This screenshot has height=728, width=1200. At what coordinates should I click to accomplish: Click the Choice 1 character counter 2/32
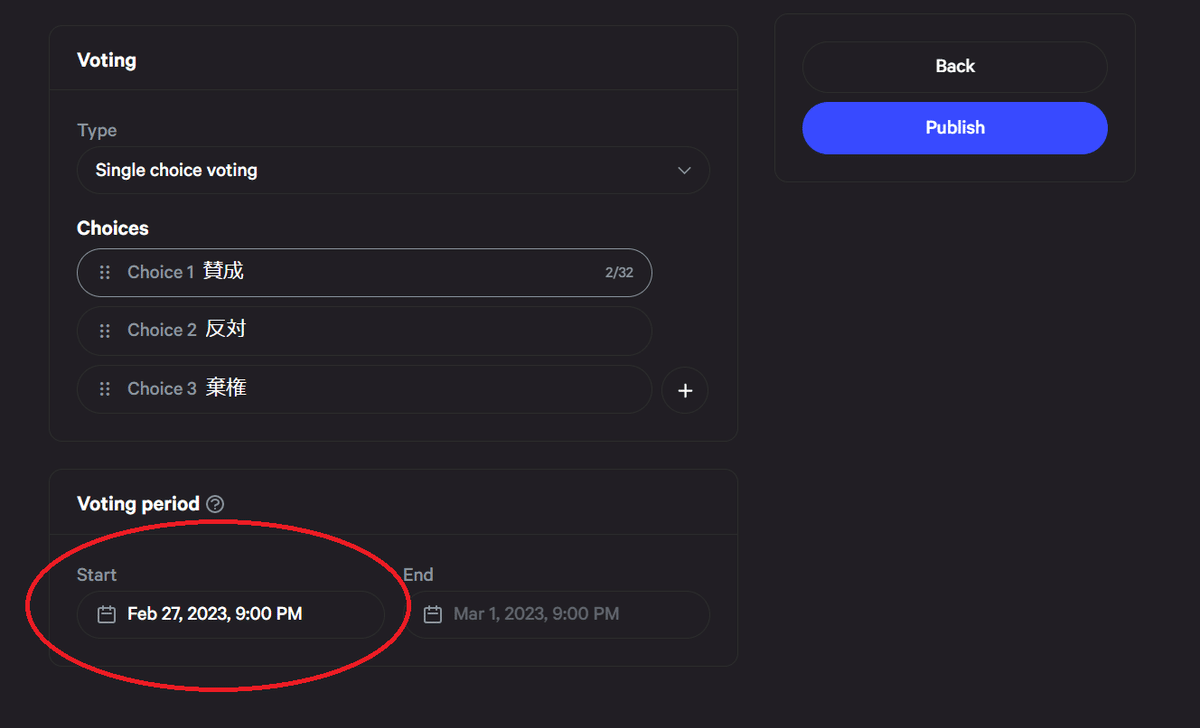tap(619, 272)
